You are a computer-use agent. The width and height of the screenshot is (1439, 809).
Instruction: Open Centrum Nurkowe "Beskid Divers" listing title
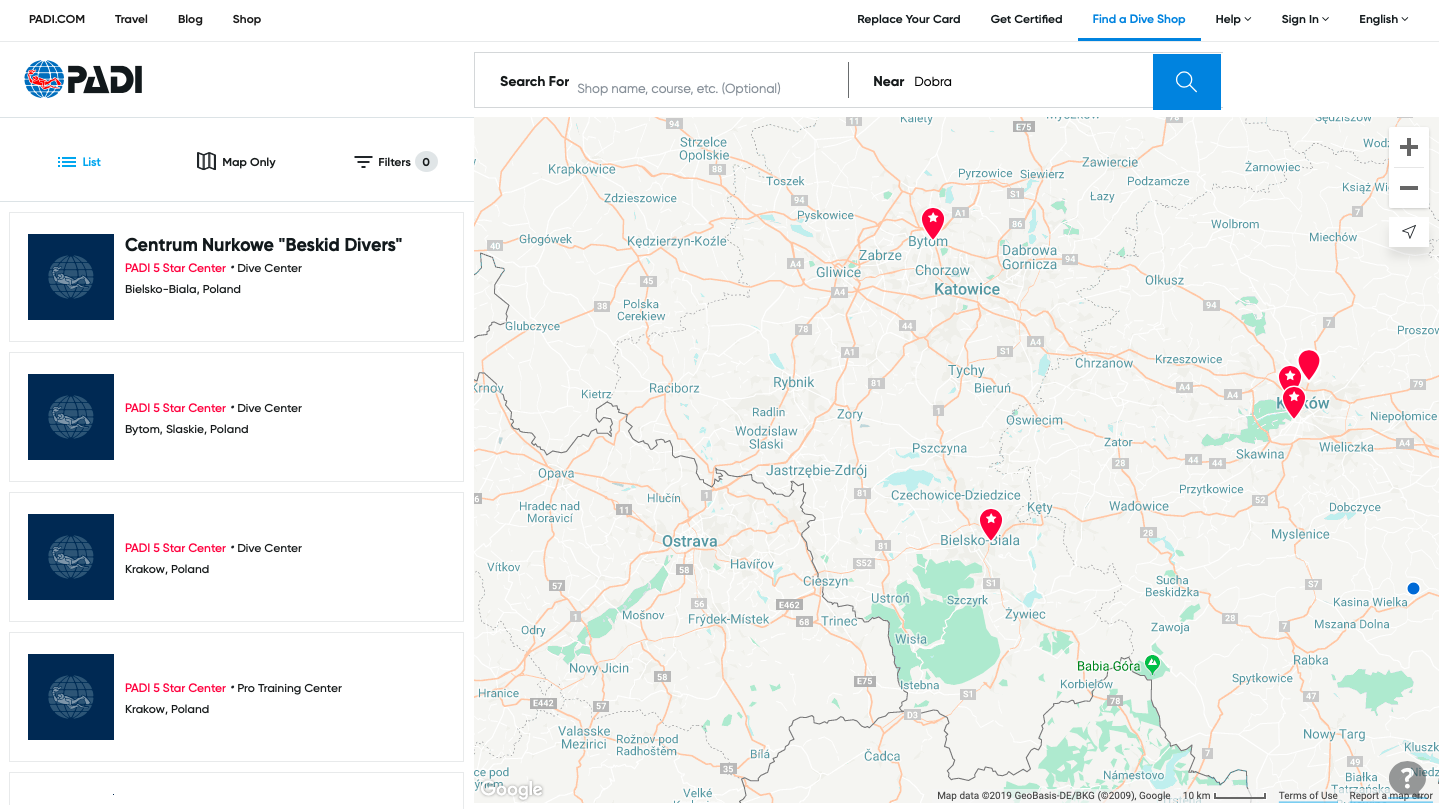pos(263,245)
